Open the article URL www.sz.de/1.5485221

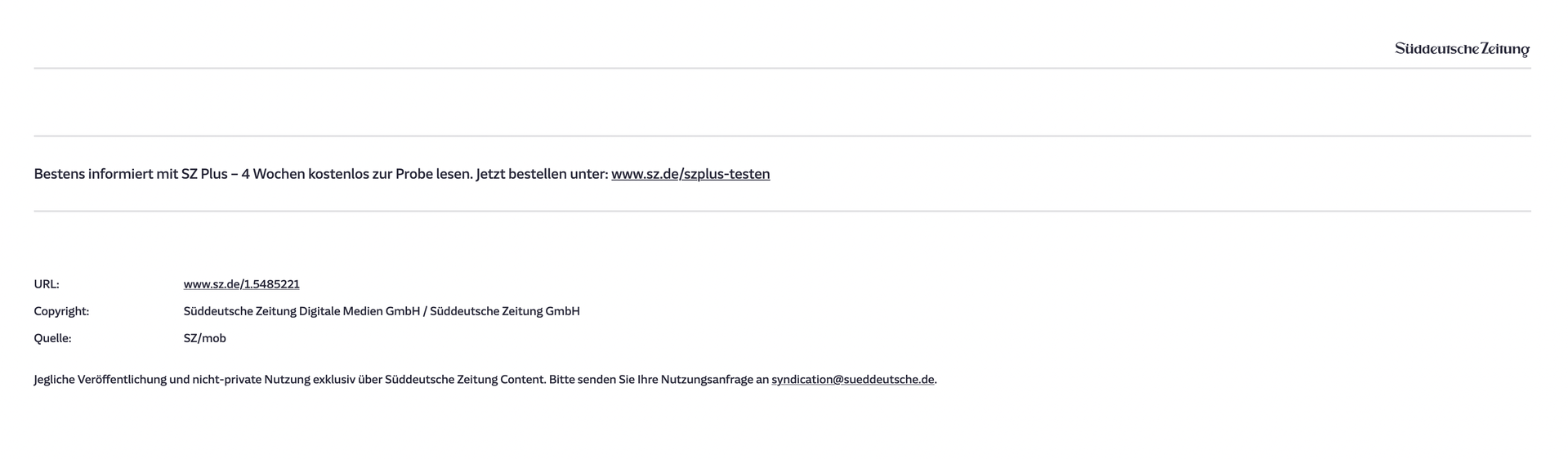tap(241, 284)
